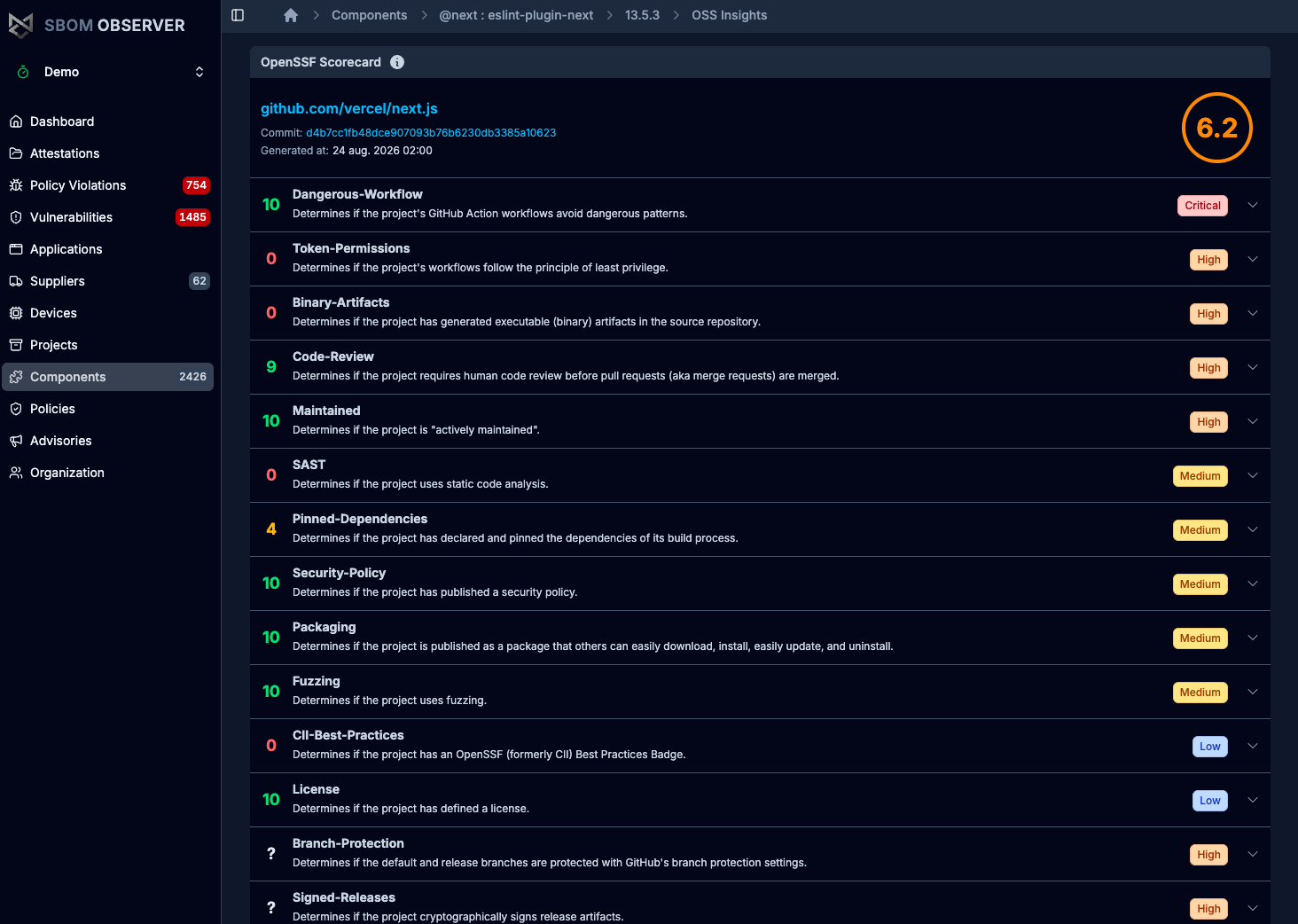Click the Low badge for CII-Best-Practices
Viewport: 1298px width, 924px height.
[x=1209, y=746]
